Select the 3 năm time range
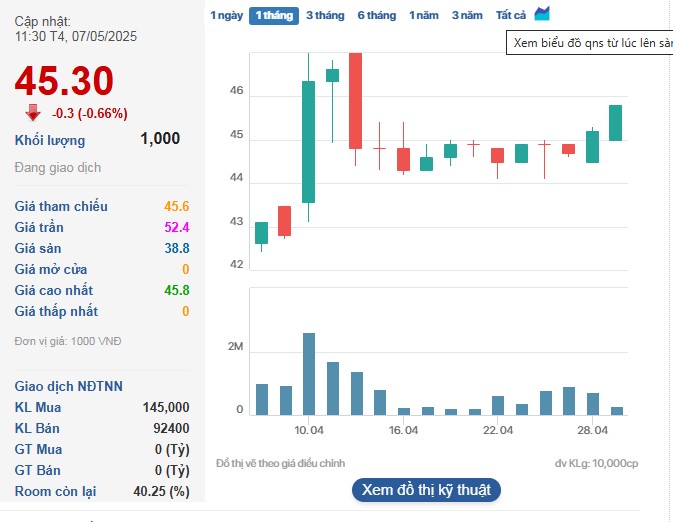 click(x=466, y=15)
